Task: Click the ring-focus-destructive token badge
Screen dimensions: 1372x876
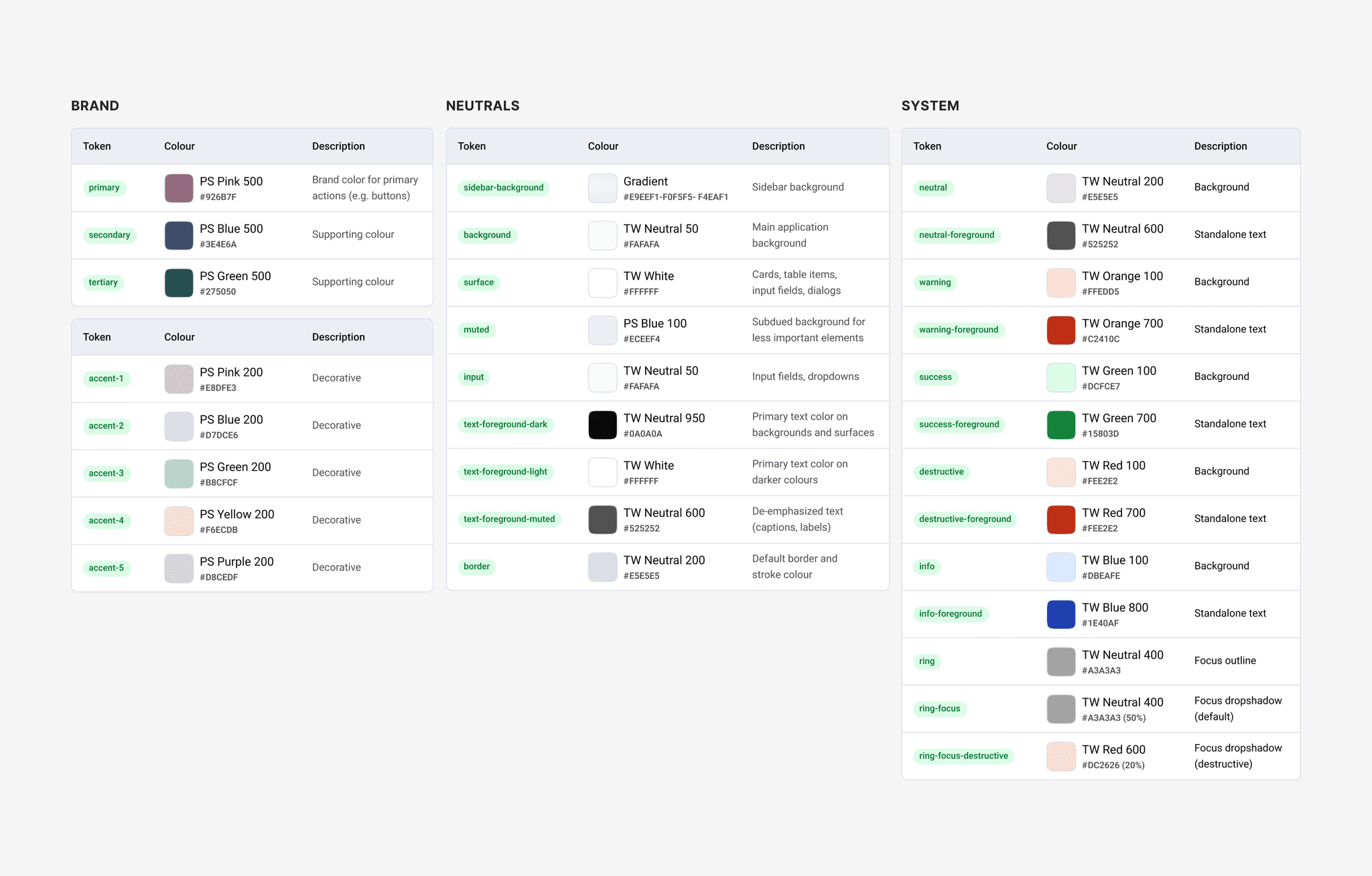Action: click(963, 756)
